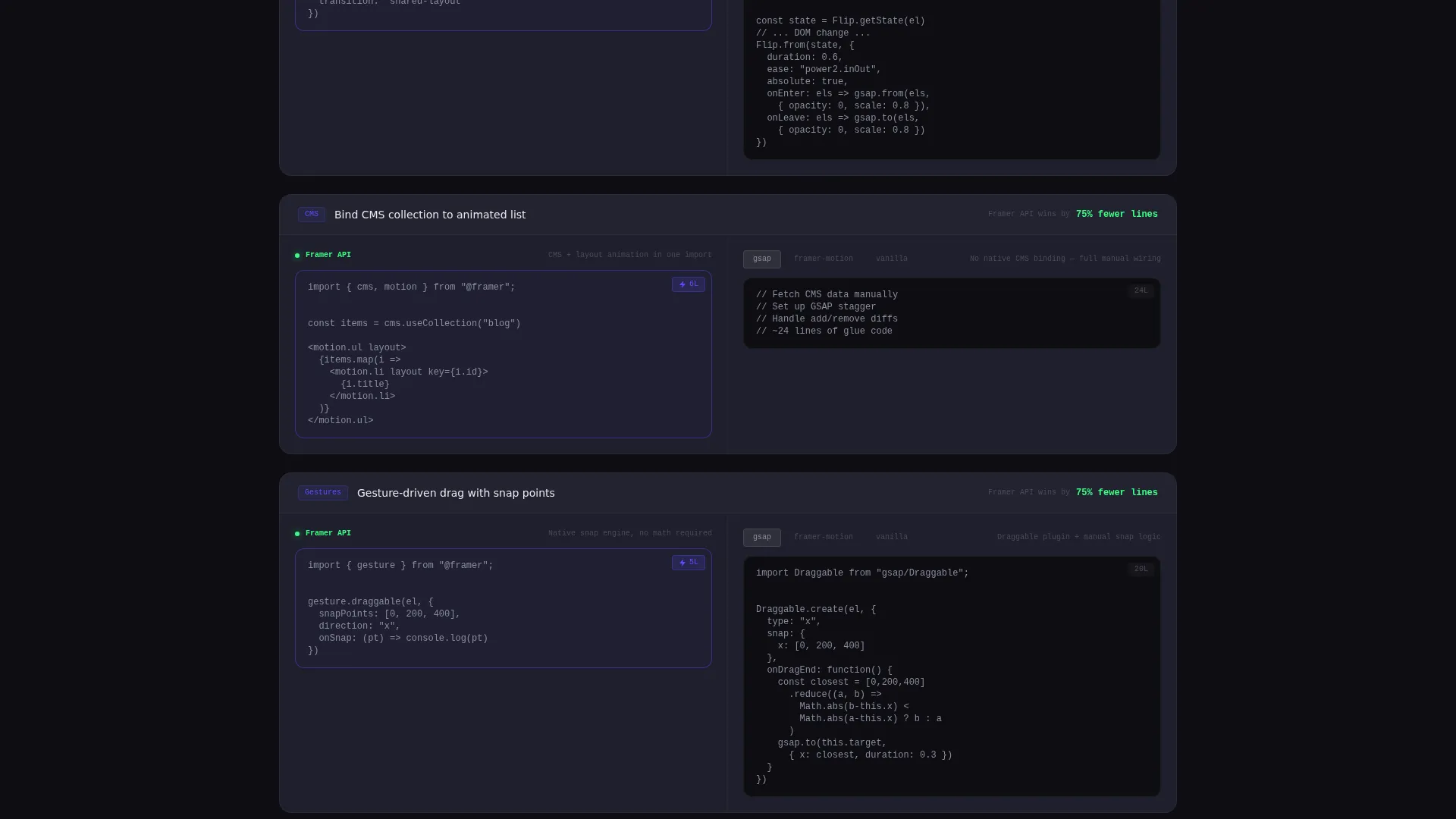The height and width of the screenshot is (819, 1456).
Task: Click 'Framer API' label in the Gestures card
Action: point(328,534)
